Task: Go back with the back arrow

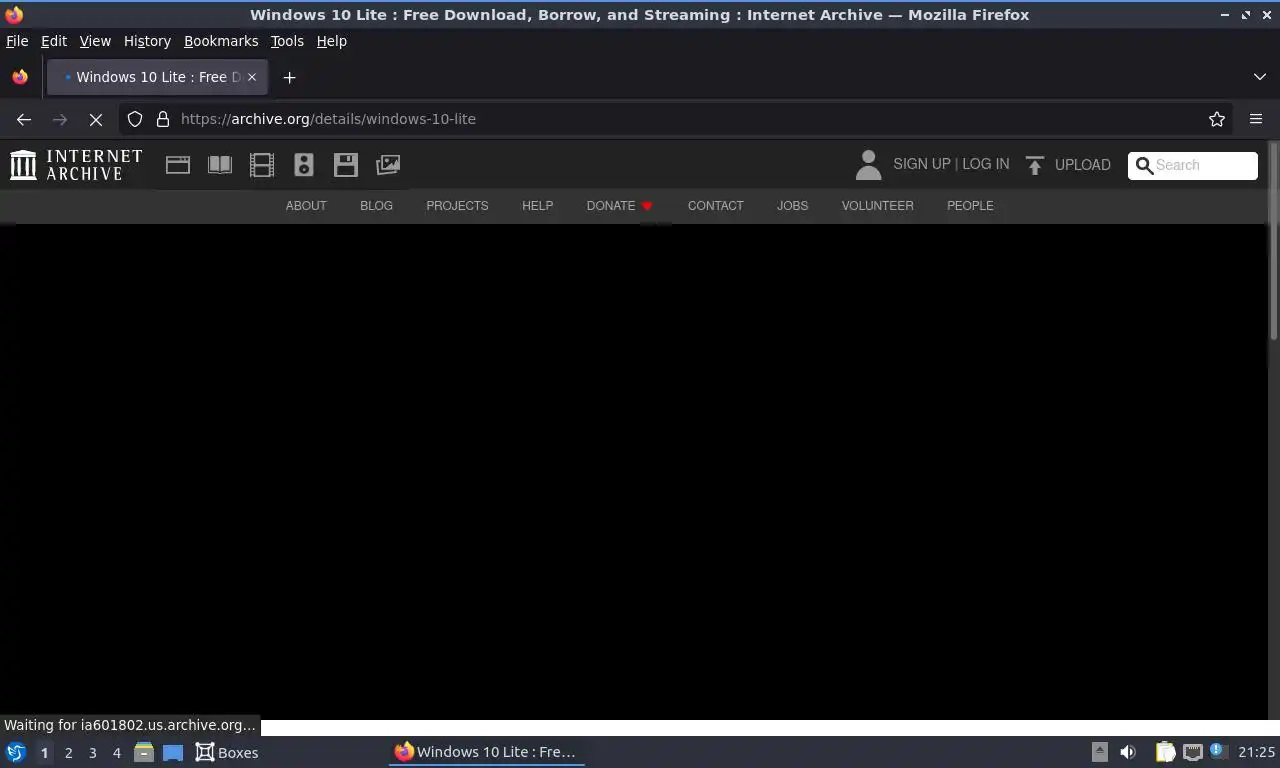Action: (x=24, y=119)
